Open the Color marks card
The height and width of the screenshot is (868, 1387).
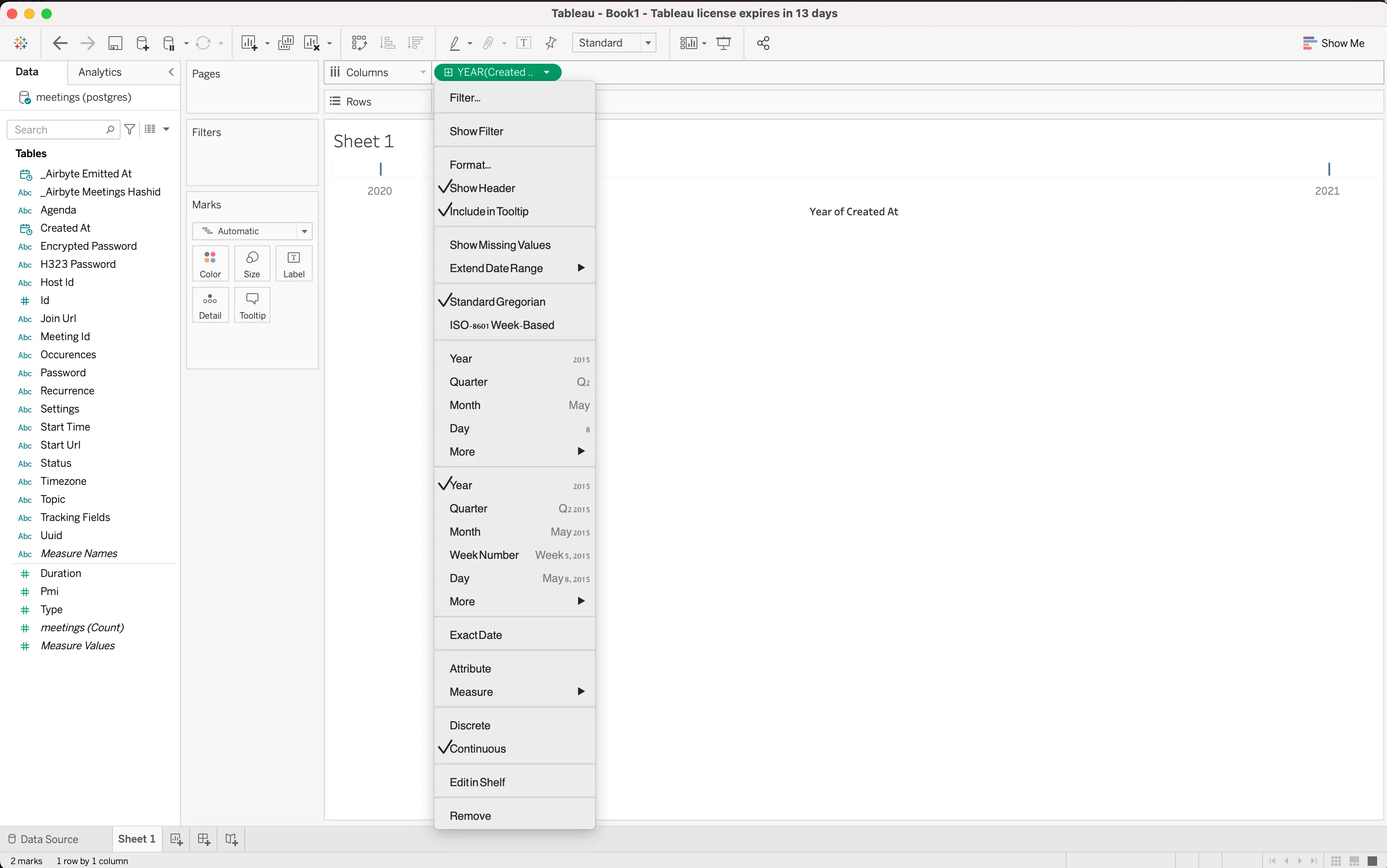(x=210, y=263)
